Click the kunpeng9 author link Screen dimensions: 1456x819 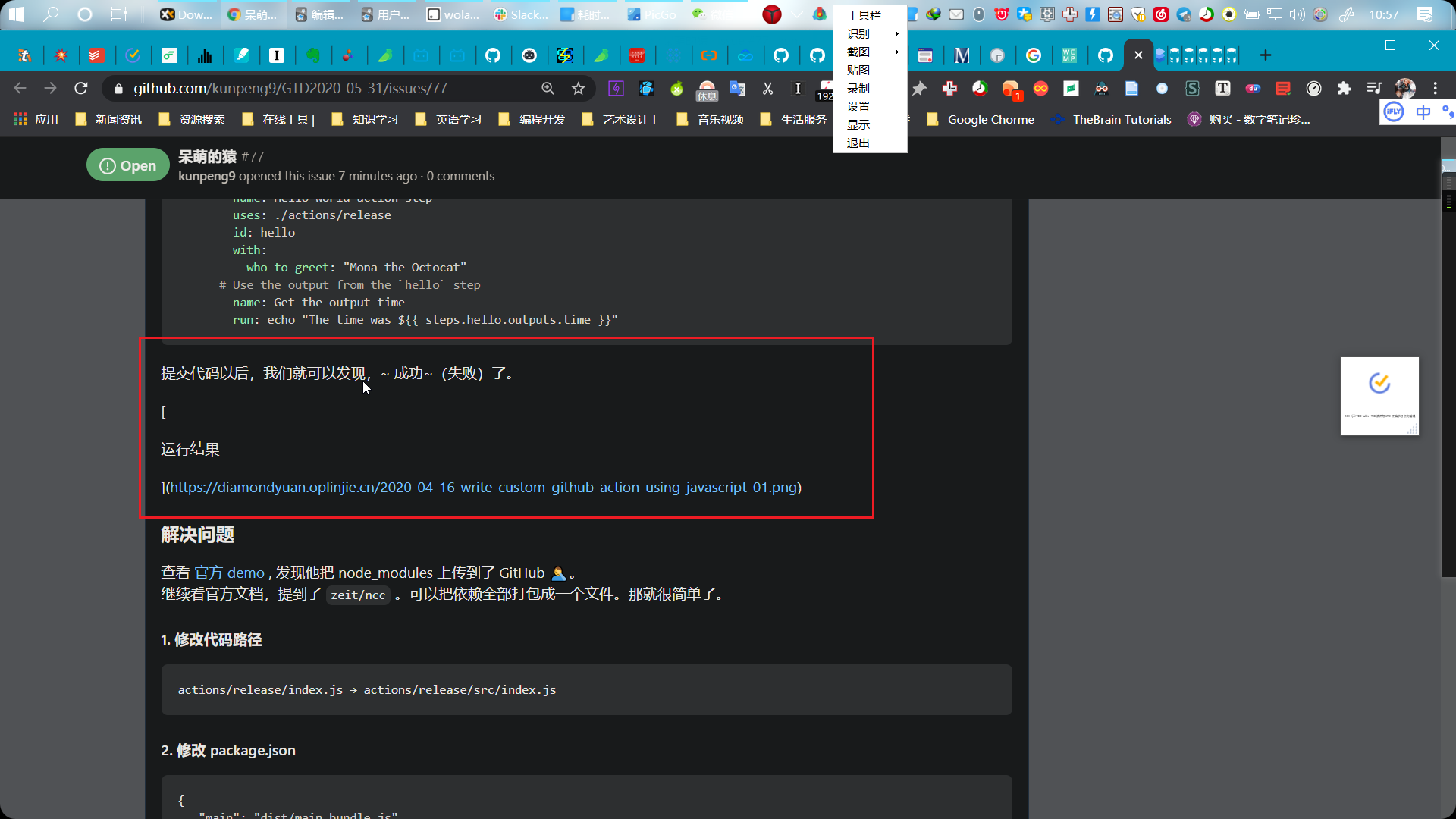(x=206, y=176)
